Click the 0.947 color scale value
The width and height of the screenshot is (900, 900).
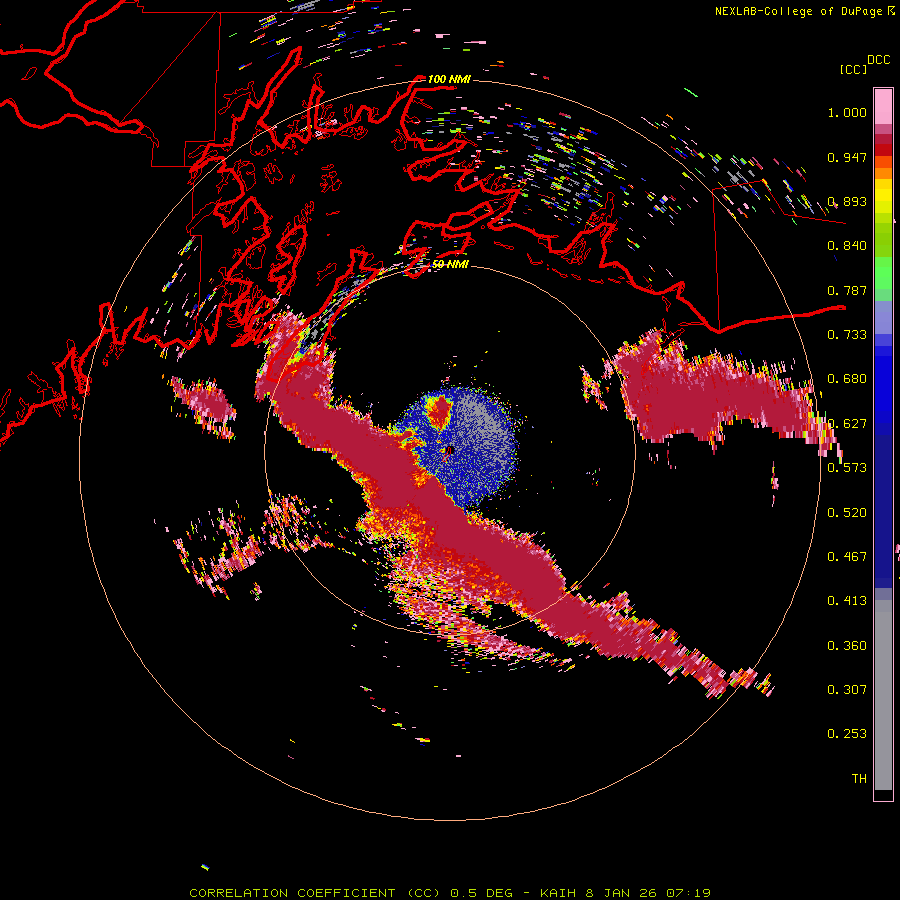coord(847,157)
